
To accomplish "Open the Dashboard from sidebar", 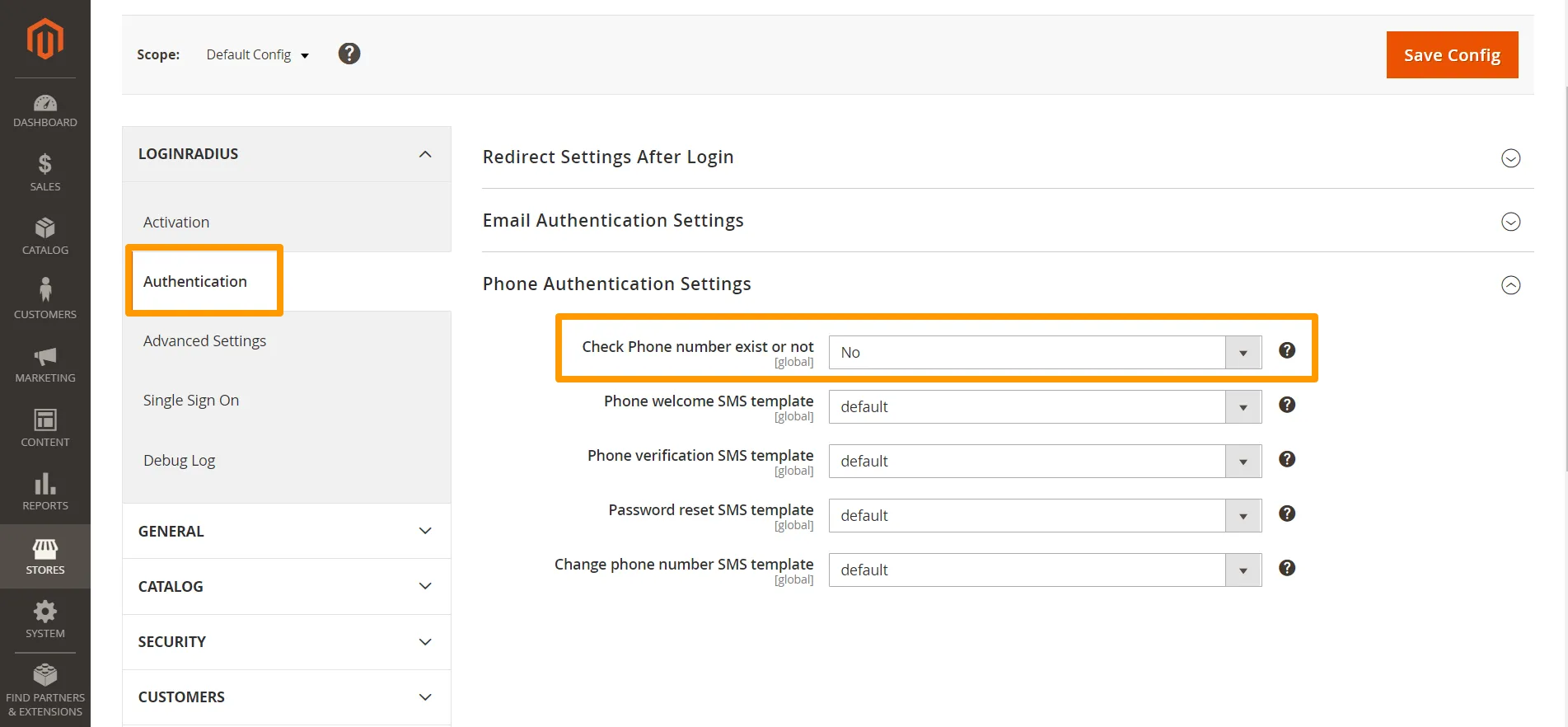I will (x=44, y=110).
